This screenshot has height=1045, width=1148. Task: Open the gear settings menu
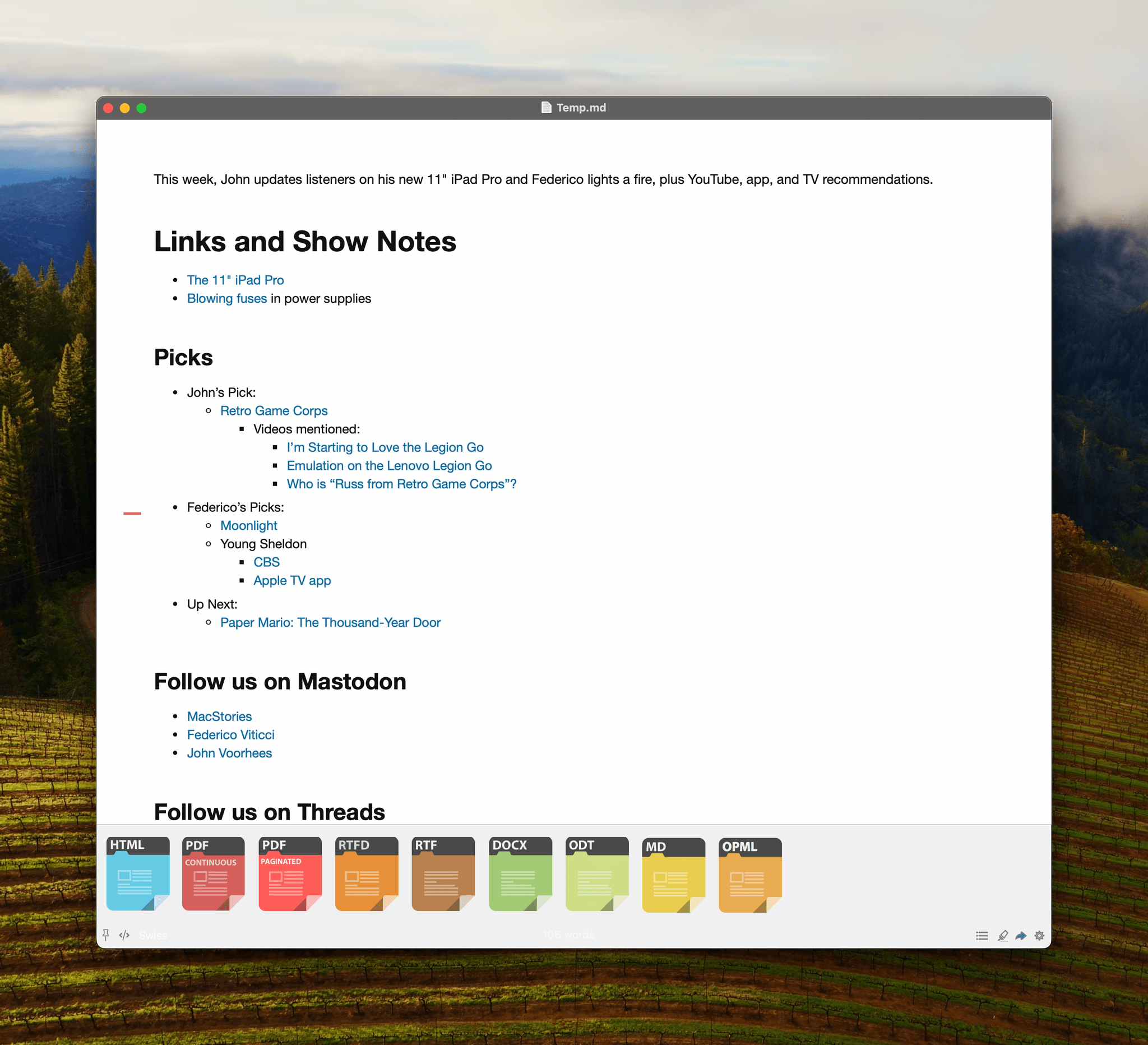point(1039,936)
